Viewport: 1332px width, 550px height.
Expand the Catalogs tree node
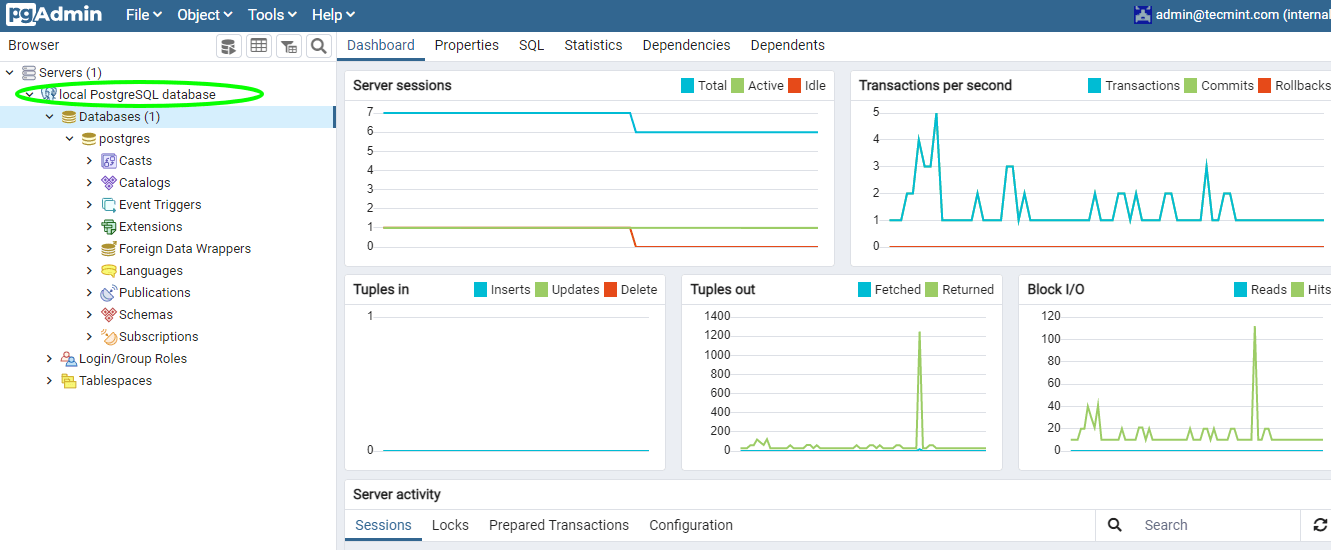[x=89, y=183]
